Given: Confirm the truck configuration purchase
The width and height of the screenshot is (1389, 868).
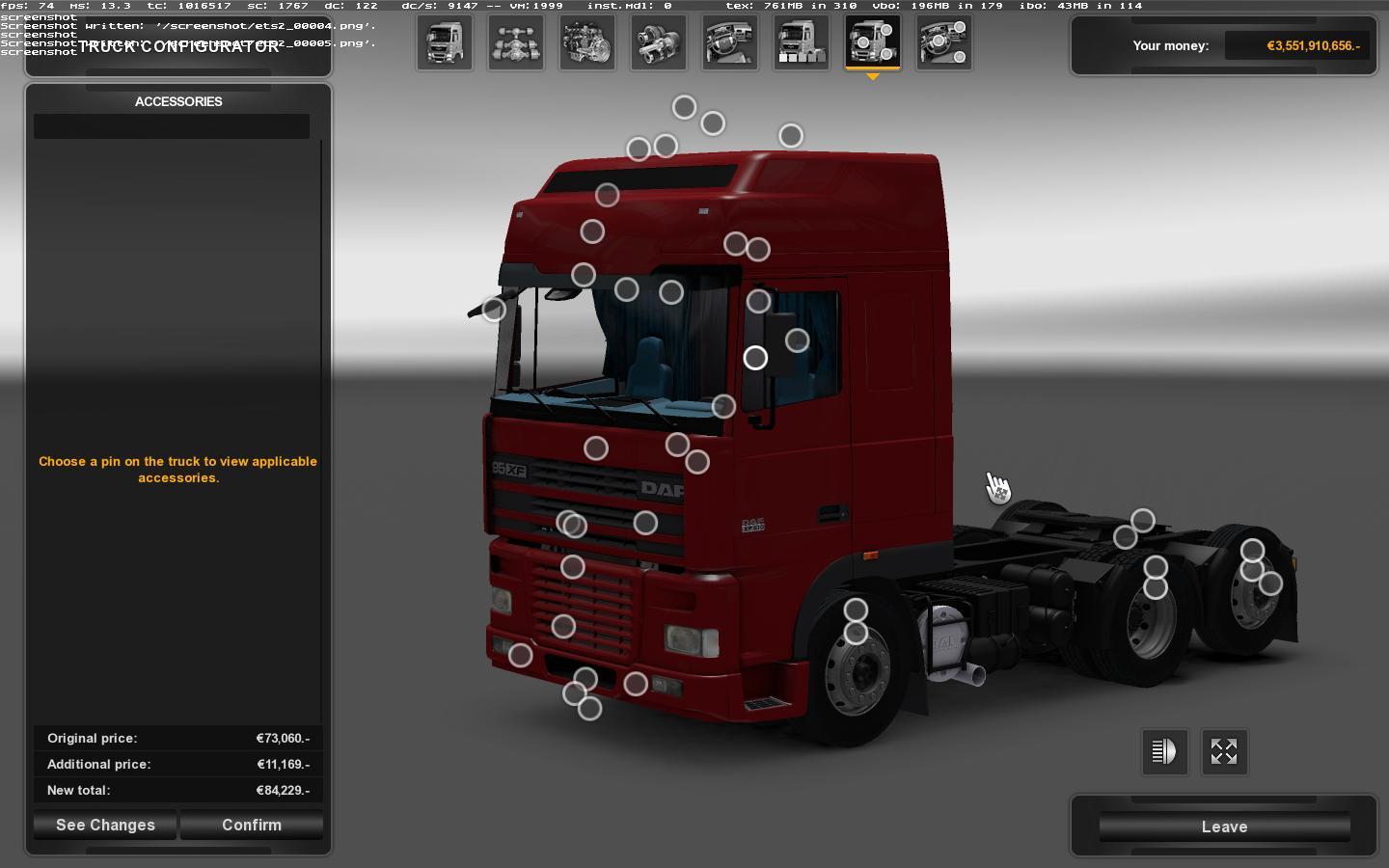Looking at the screenshot, I should (x=252, y=825).
